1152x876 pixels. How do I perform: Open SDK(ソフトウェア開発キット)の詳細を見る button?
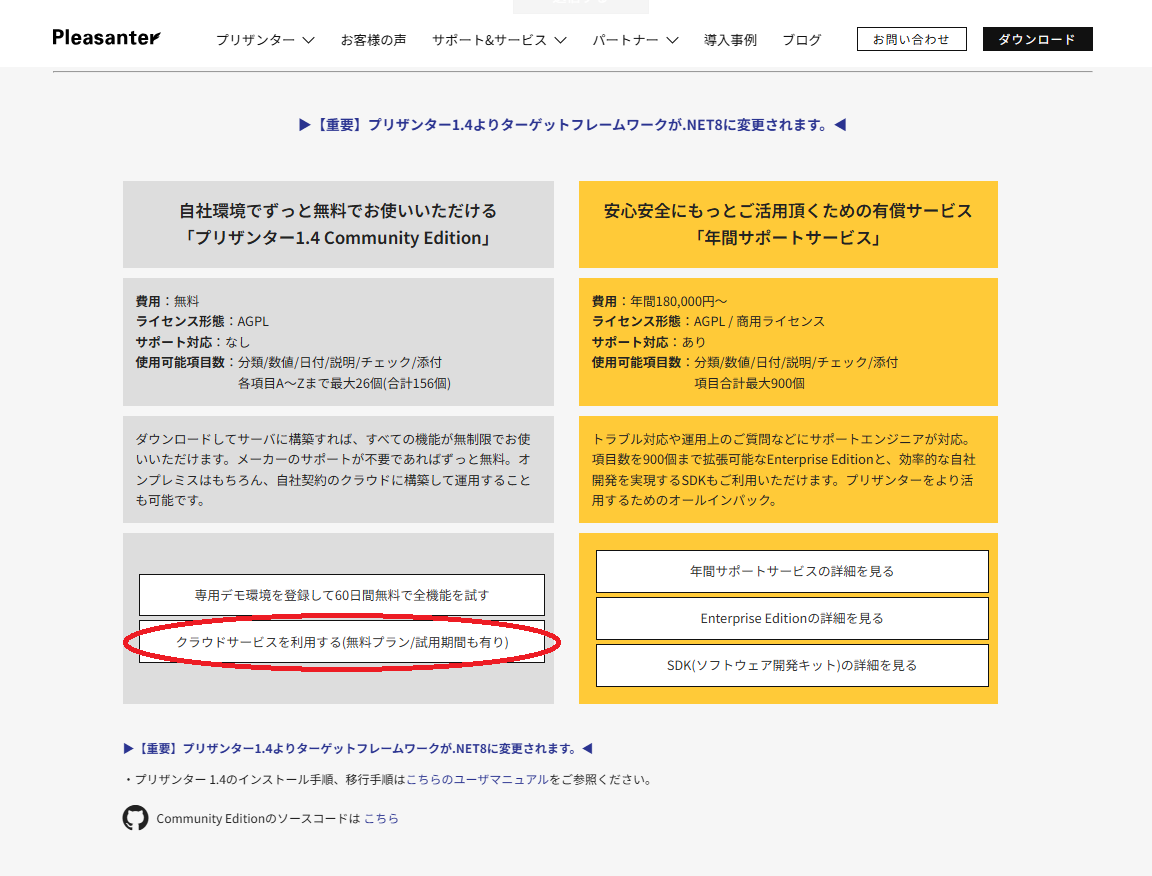[792, 665]
